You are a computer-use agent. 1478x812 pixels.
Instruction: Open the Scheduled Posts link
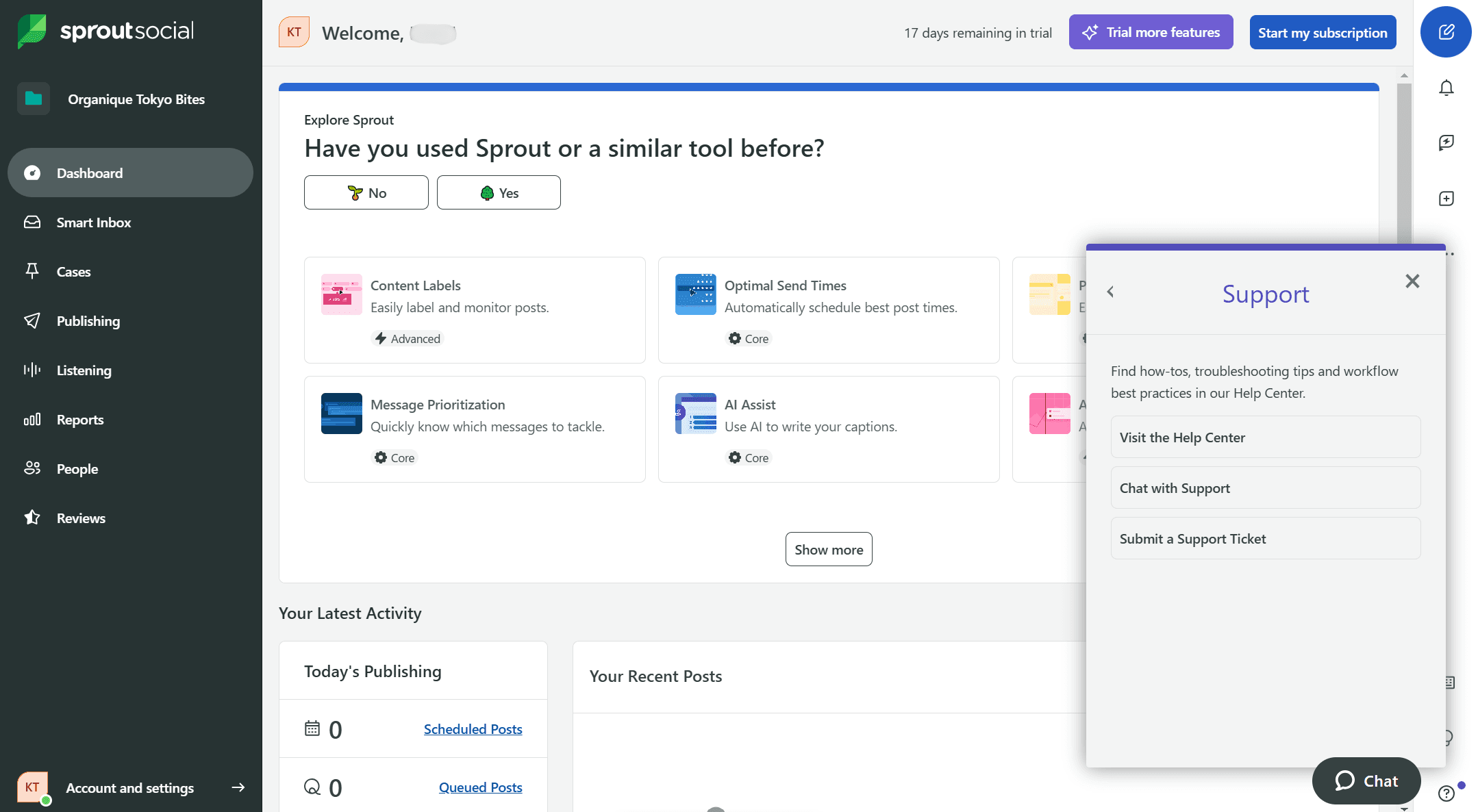[x=473, y=729]
